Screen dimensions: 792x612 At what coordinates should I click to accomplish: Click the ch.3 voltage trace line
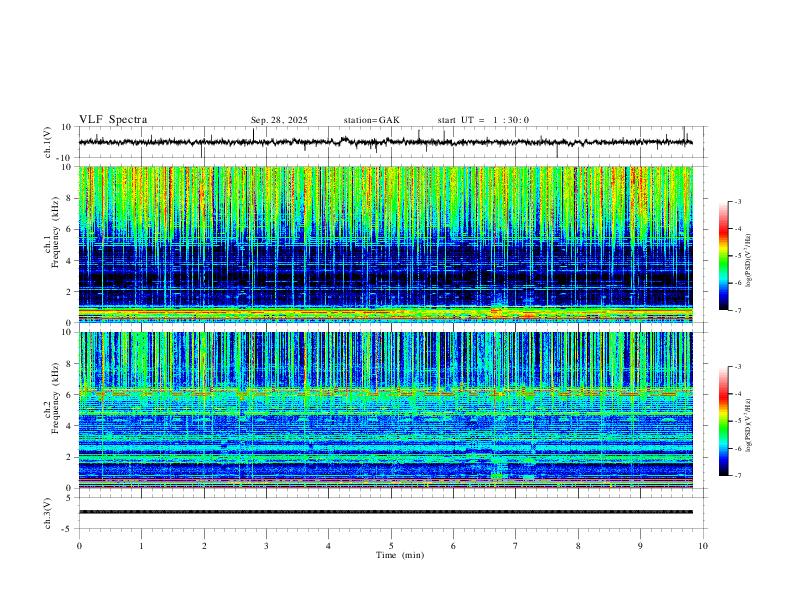[385, 512]
